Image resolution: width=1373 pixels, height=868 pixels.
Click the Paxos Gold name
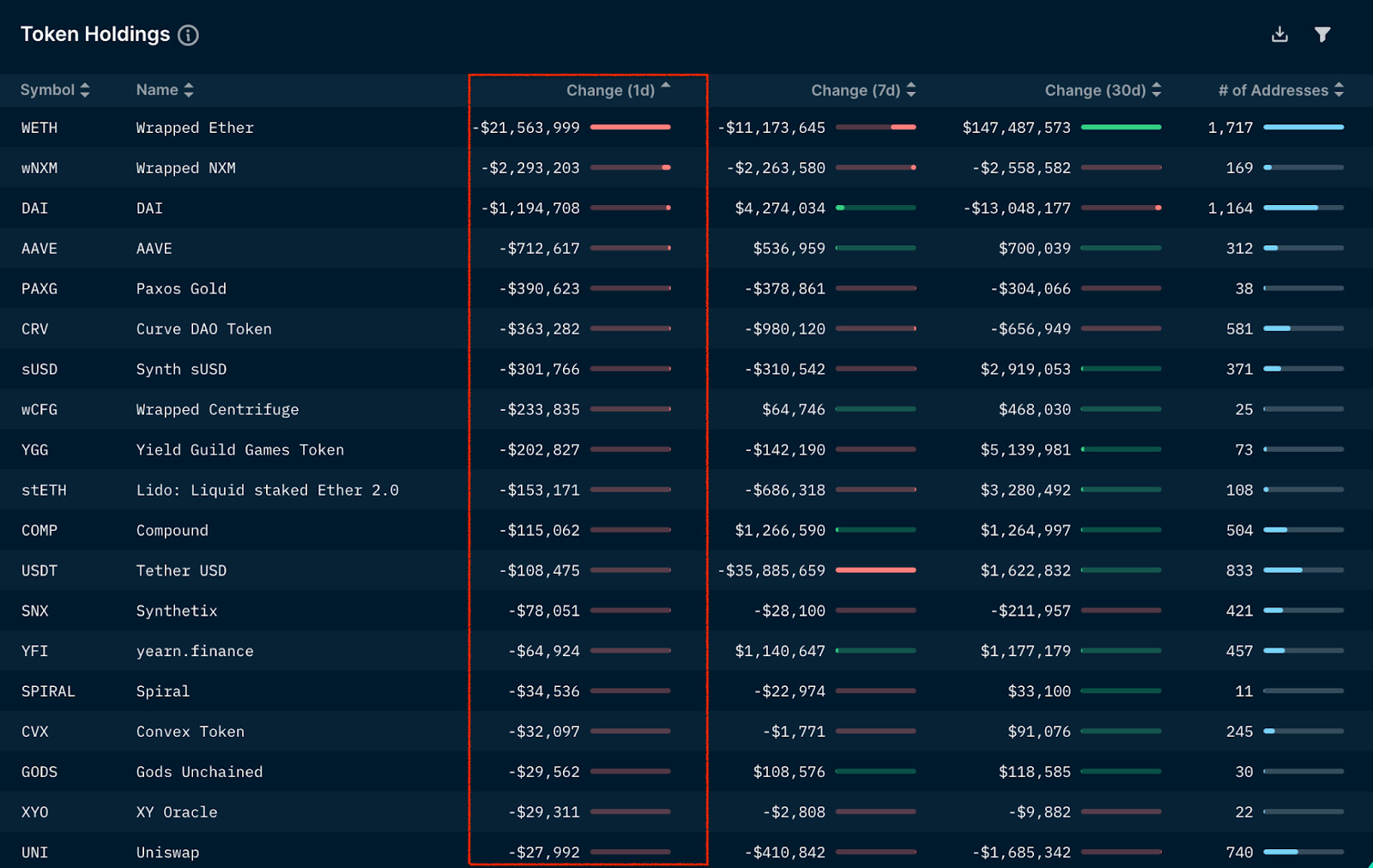point(181,289)
